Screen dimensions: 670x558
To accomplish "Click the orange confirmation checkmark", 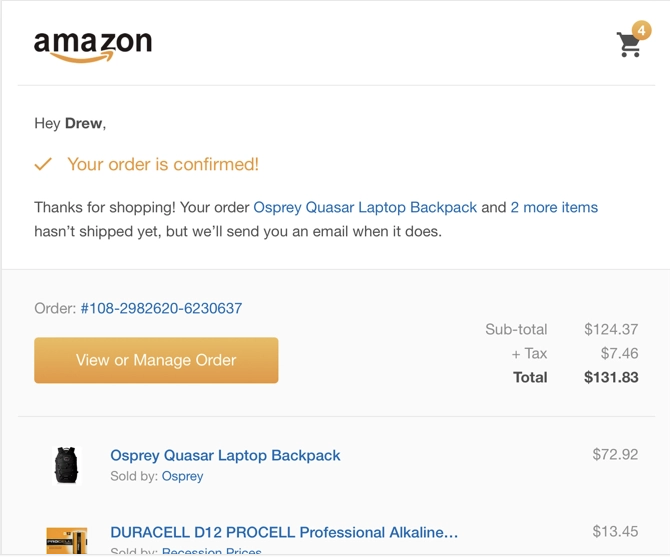I will click(43, 164).
